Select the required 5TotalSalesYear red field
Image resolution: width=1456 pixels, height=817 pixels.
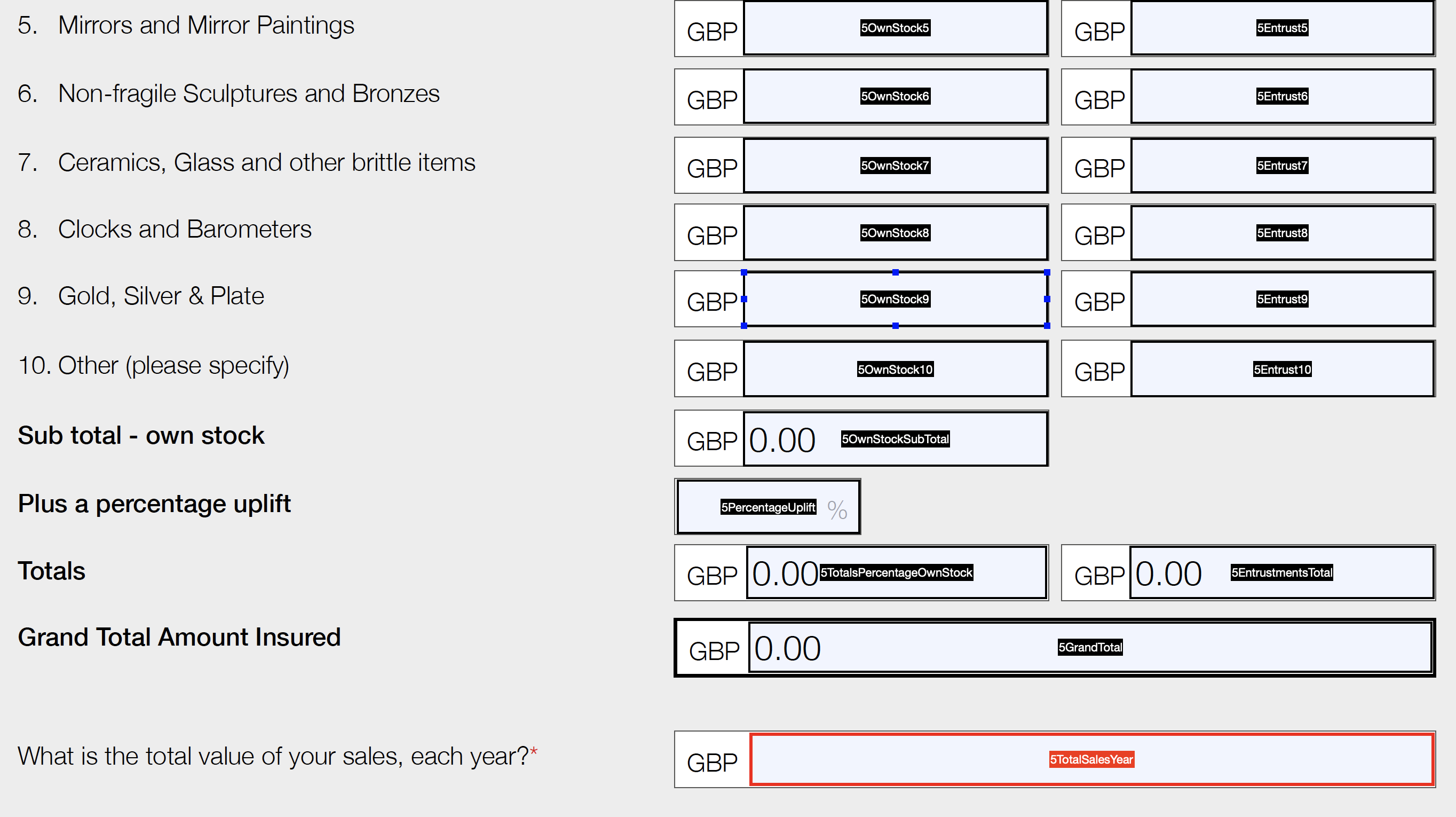click(x=1091, y=759)
